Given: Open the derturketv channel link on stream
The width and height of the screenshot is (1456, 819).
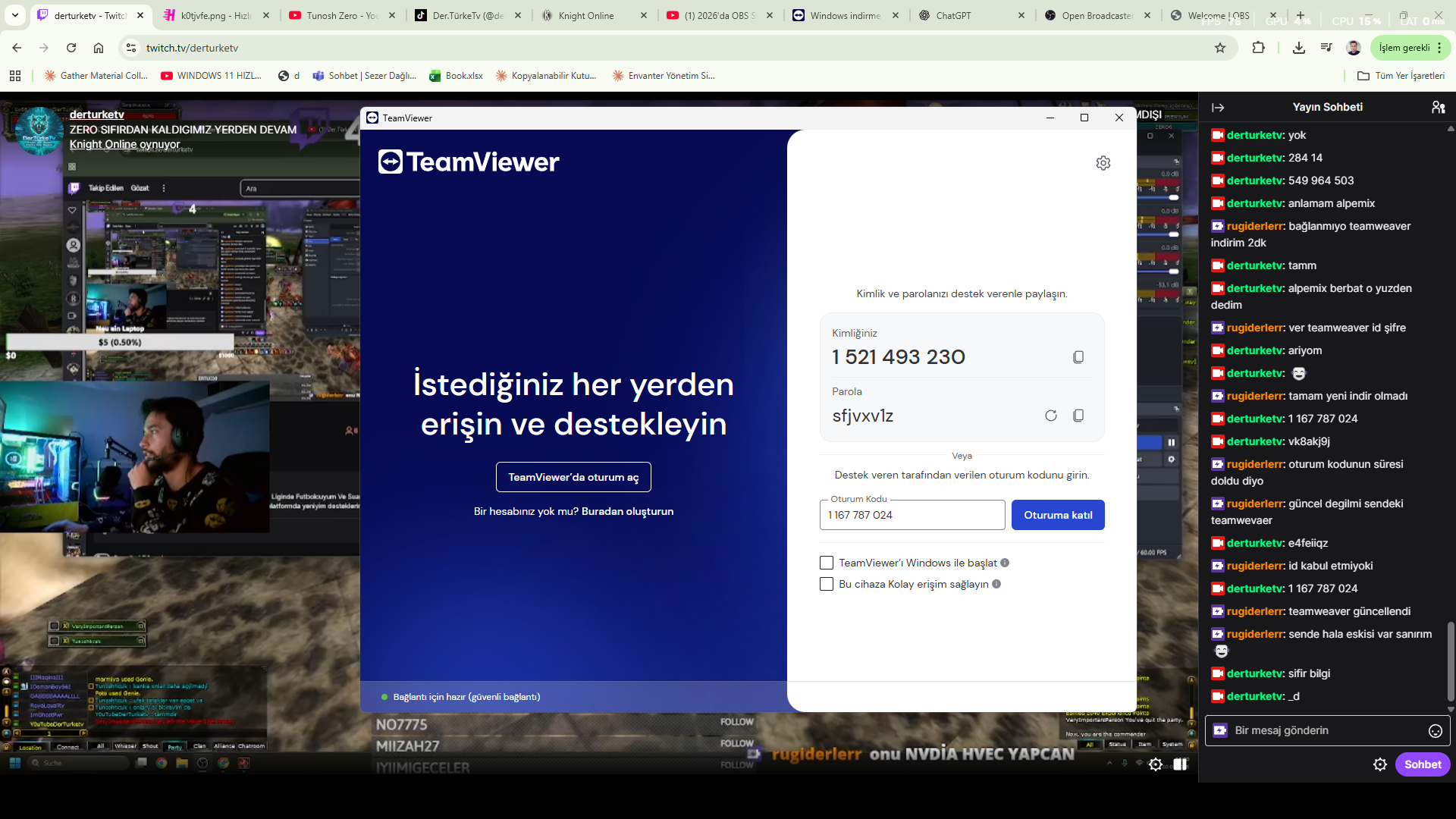Looking at the screenshot, I should tap(97, 115).
